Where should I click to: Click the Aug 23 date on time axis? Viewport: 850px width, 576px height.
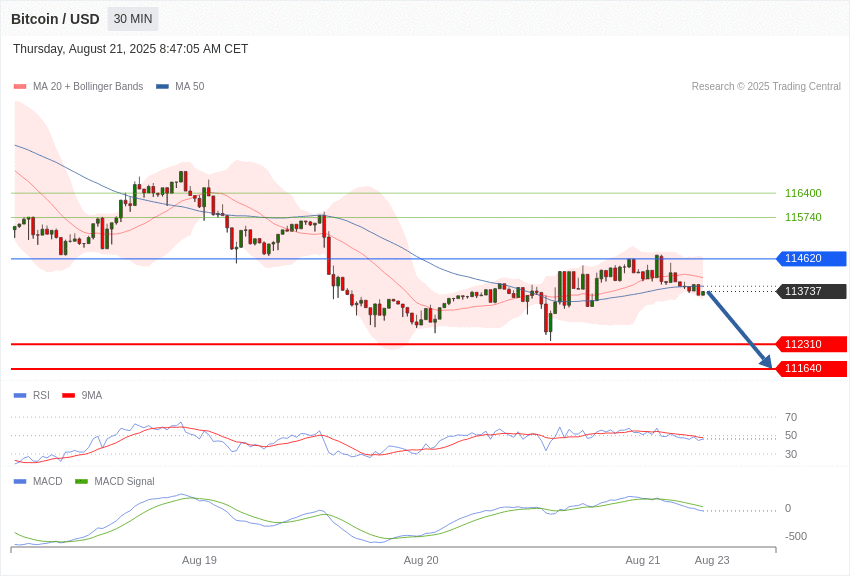coord(712,560)
